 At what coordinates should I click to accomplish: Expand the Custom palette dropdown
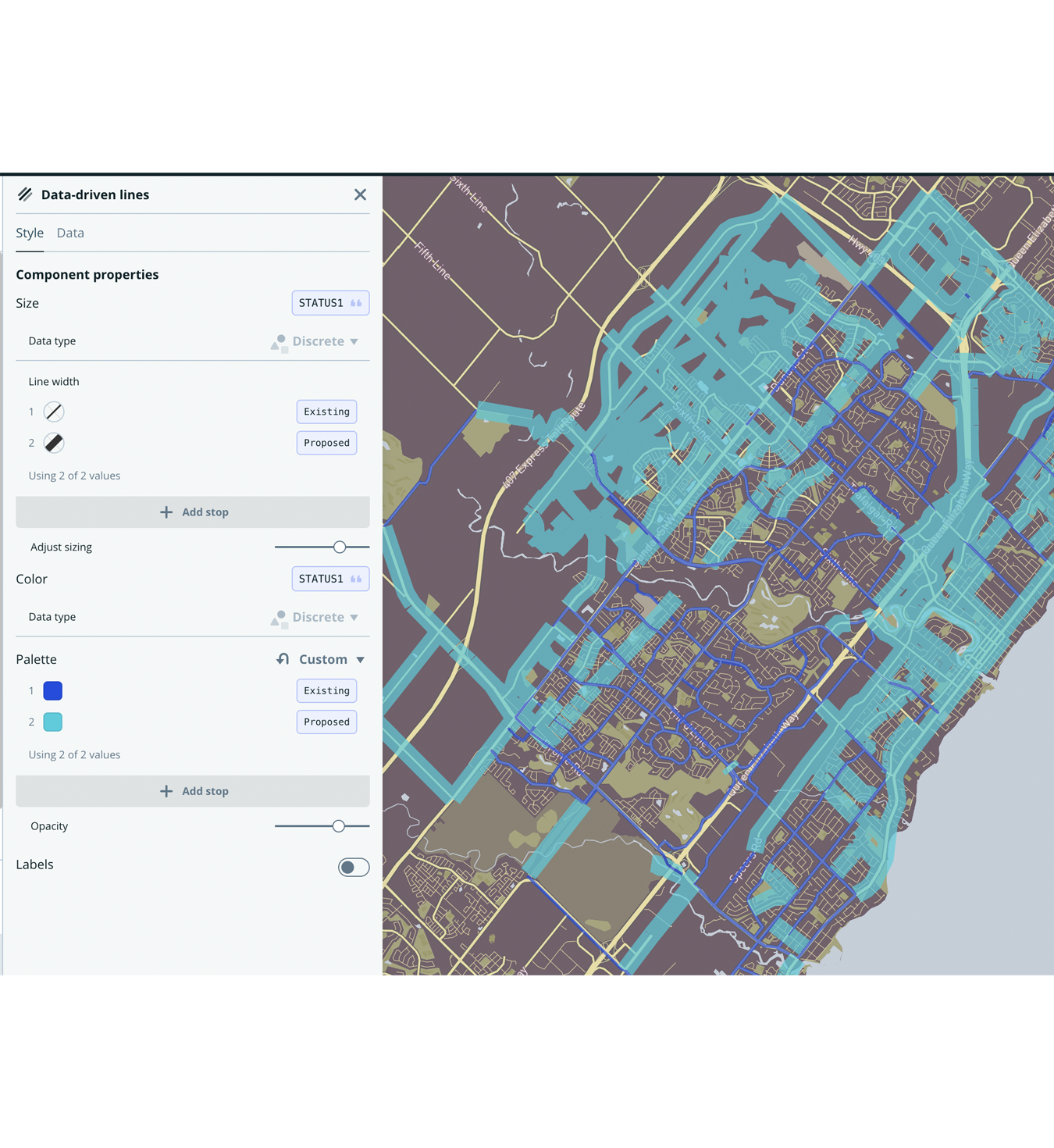(332, 659)
